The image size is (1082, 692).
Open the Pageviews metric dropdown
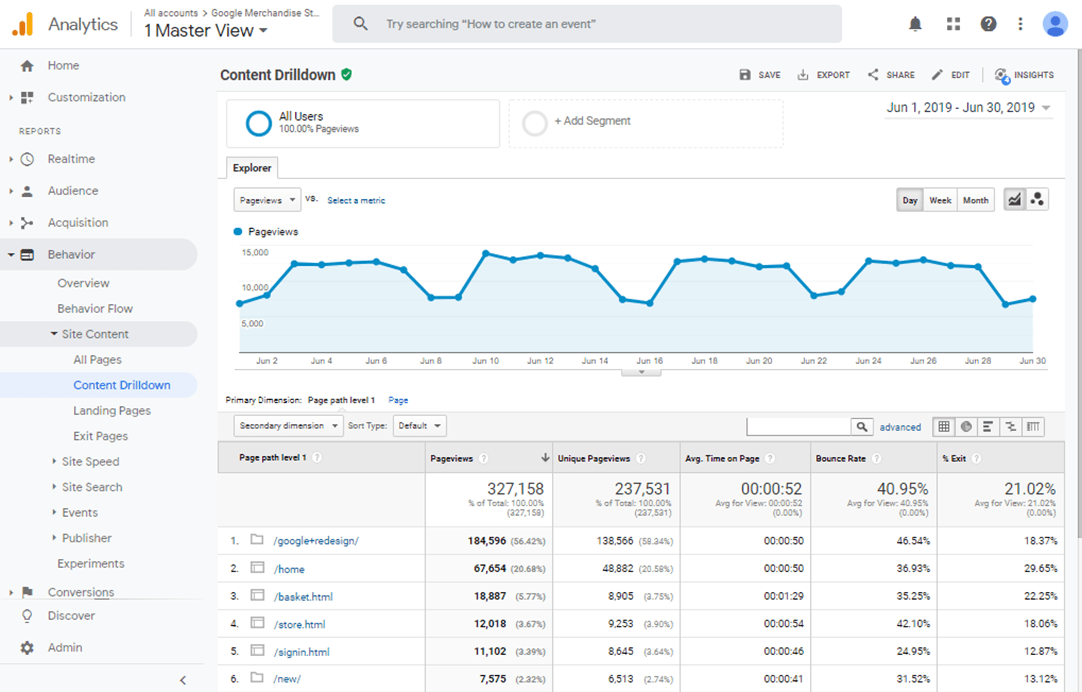click(267, 200)
